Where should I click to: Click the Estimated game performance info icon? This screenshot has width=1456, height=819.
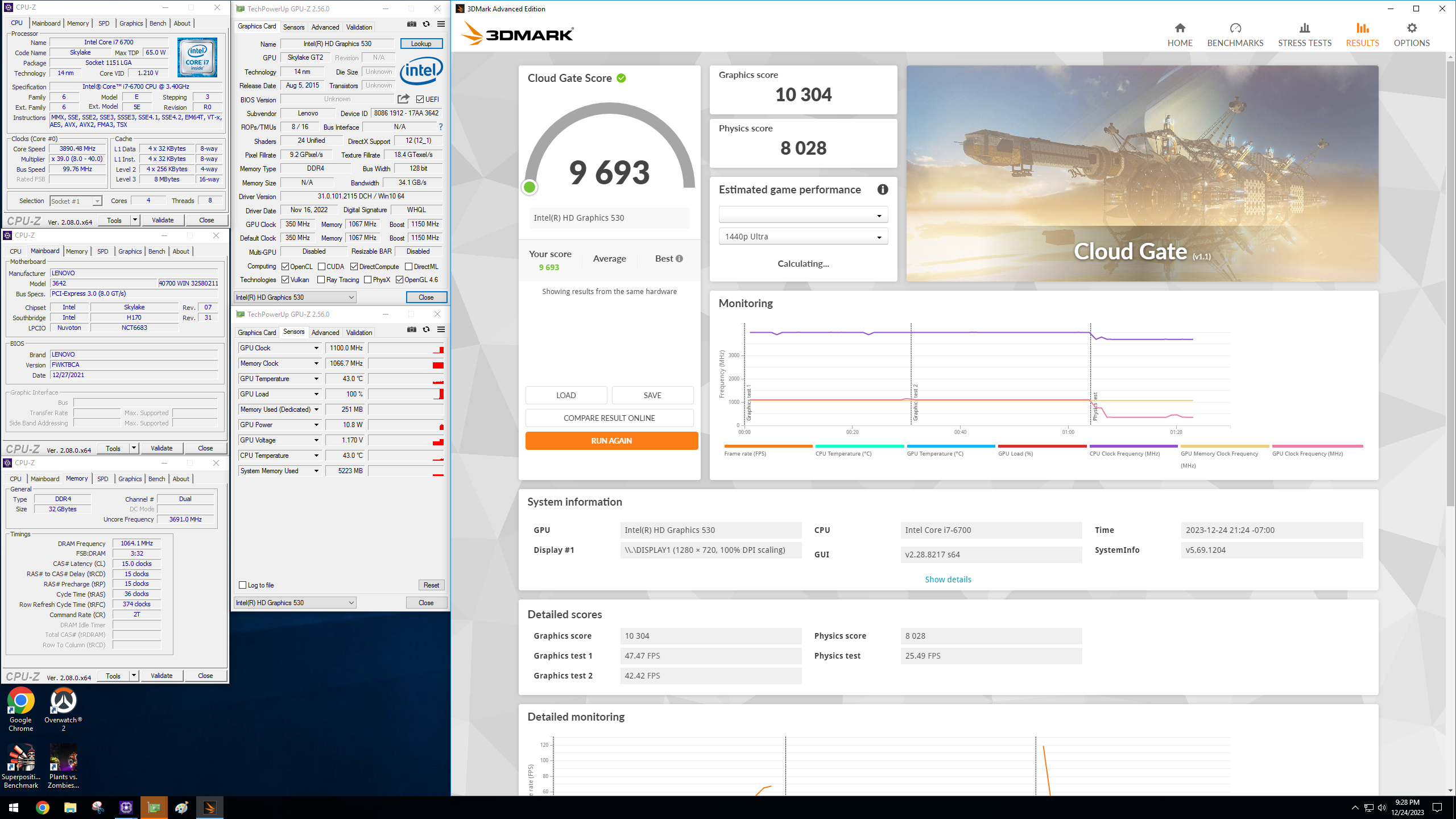882,189
